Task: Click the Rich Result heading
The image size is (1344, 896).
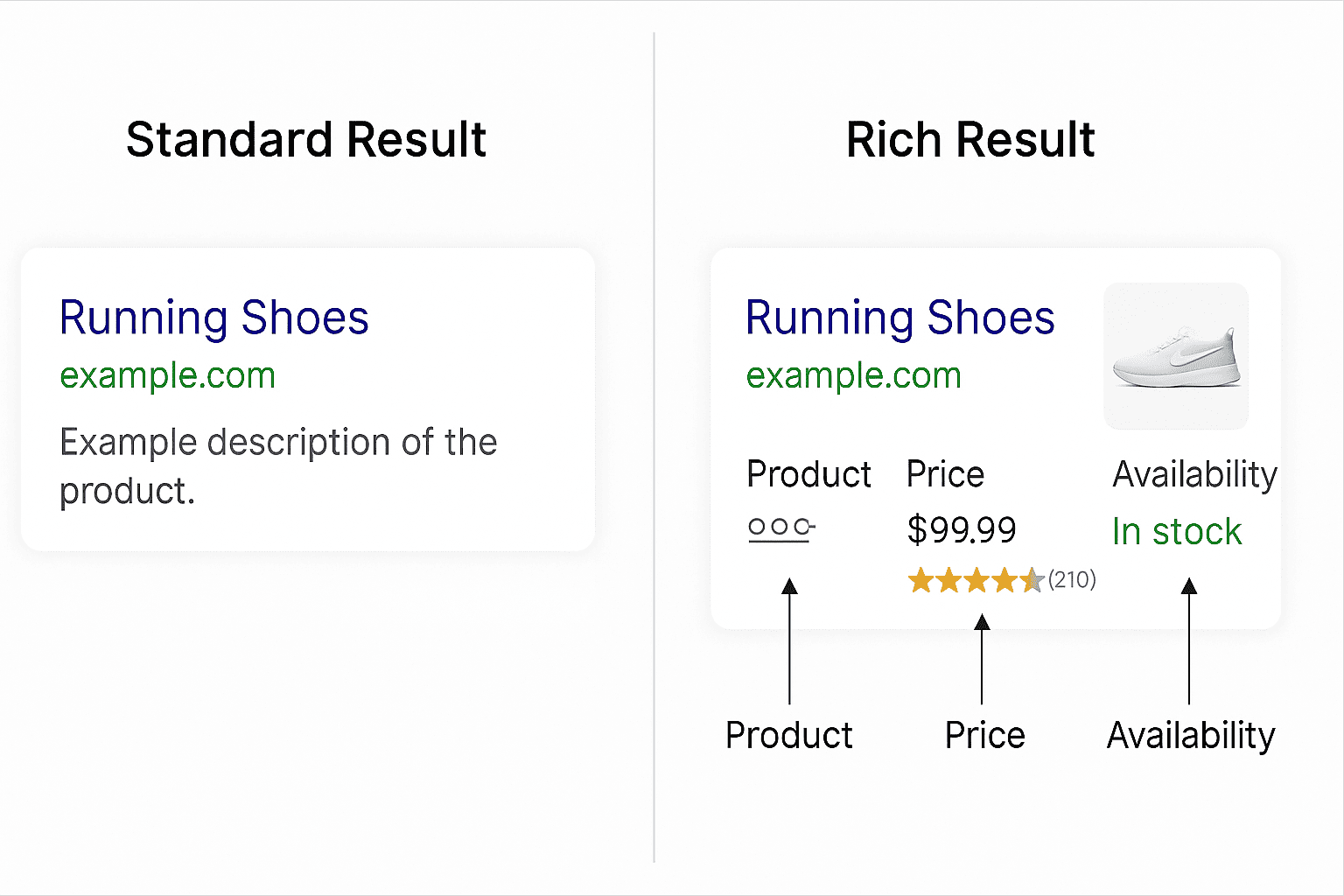Action: coord(970,140)
